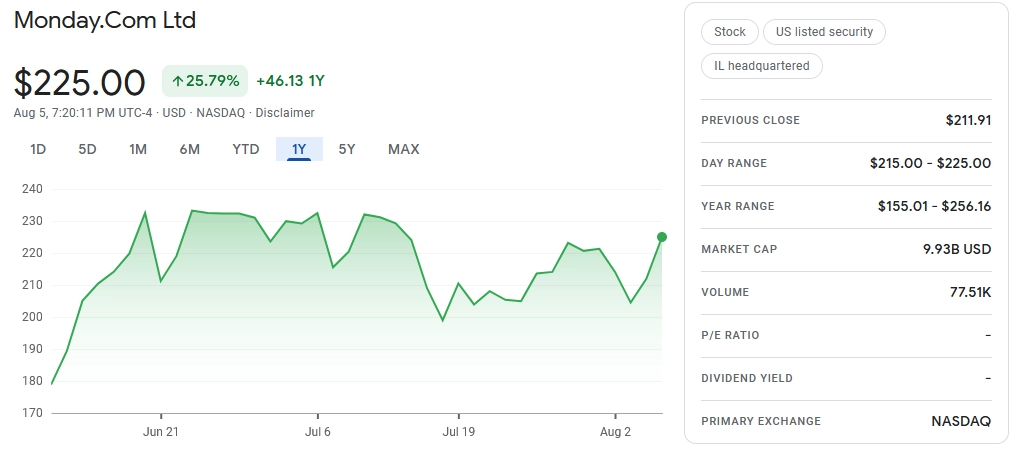
Task: Select the active 1Y range tab
Action: click(299, 150)
